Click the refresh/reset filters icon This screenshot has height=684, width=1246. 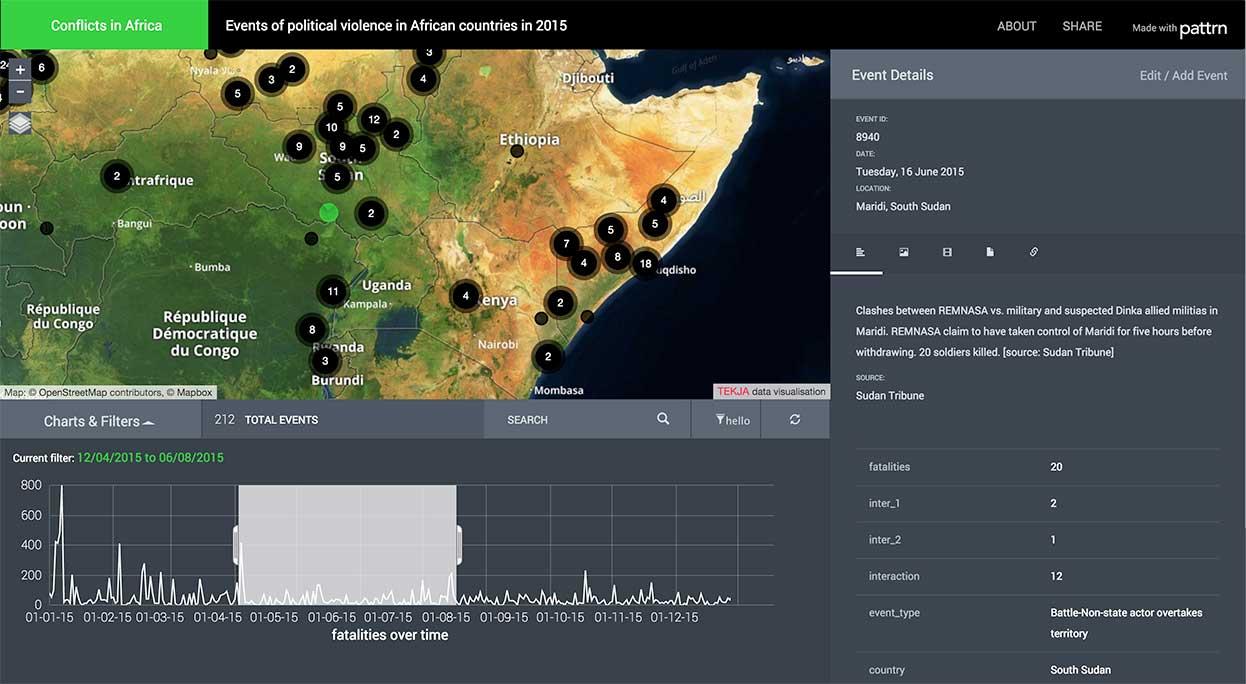coord(795,420)
